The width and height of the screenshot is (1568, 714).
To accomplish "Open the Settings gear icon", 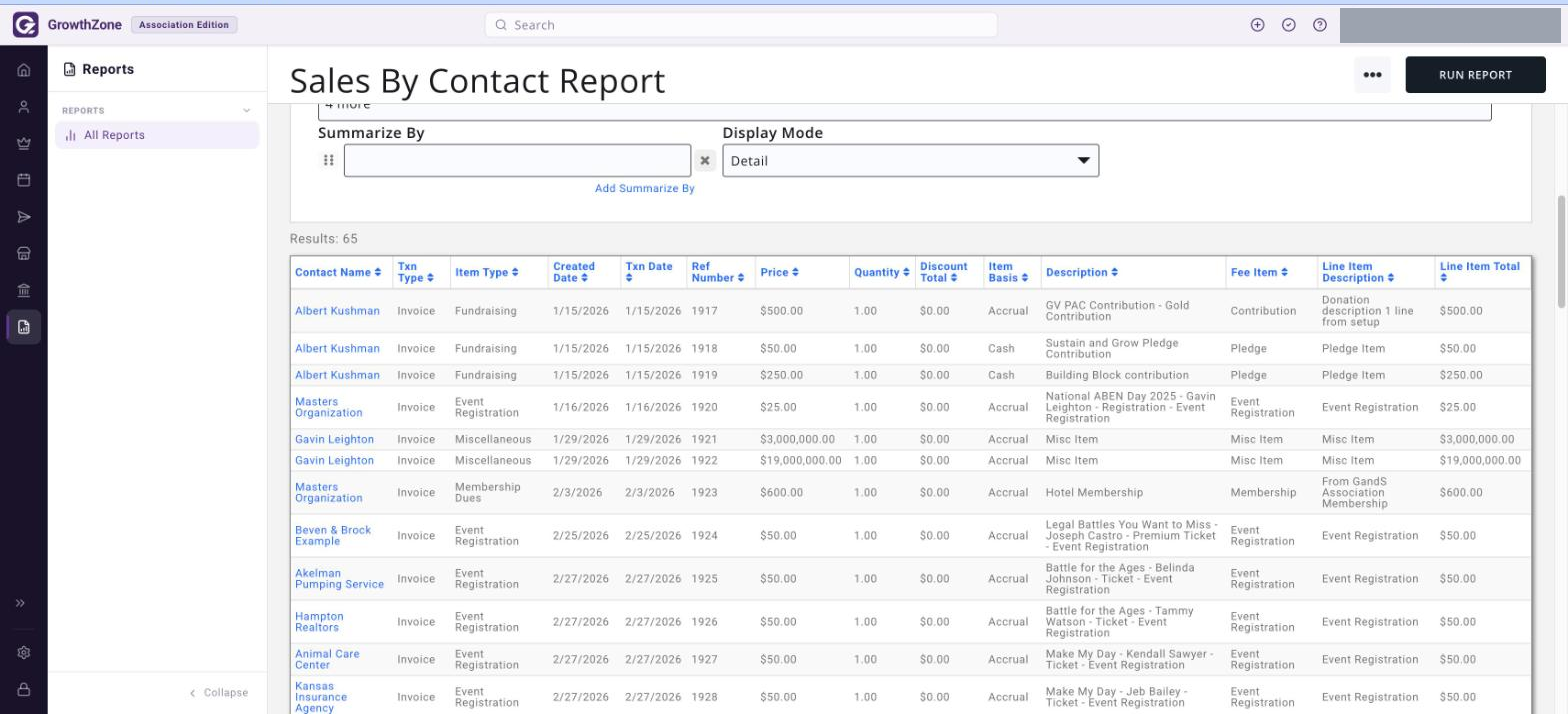I will pyautogui.click(x=24, y=653).
